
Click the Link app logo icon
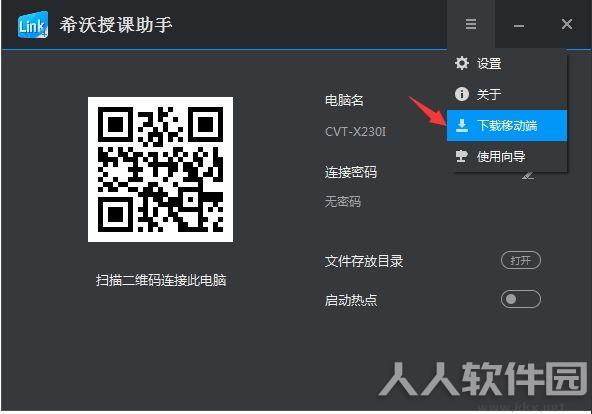point(33,25)
